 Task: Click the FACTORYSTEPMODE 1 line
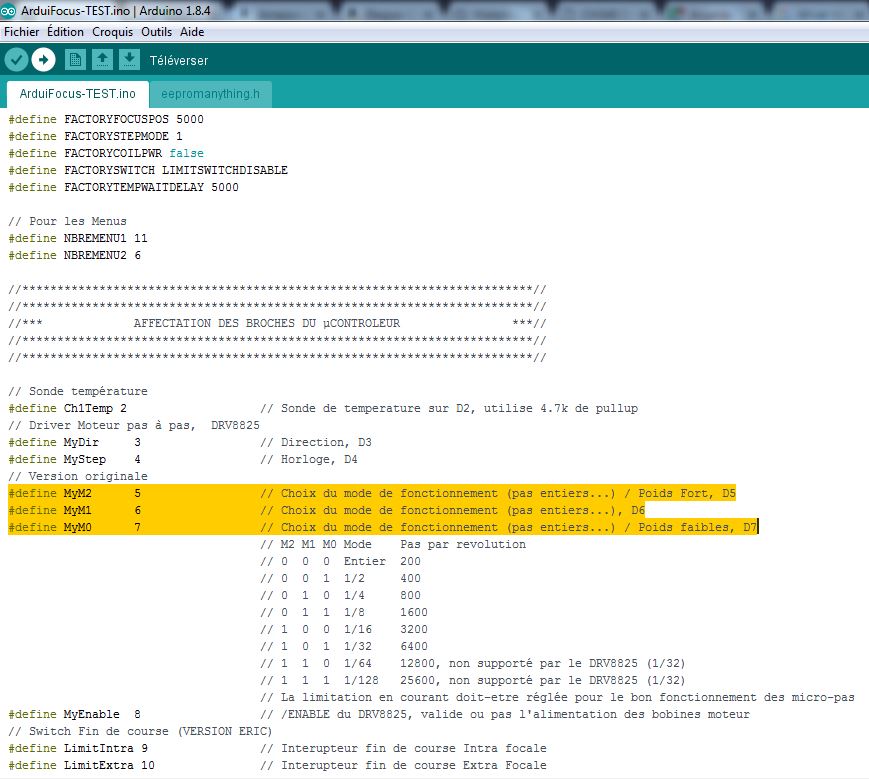(95, 136)
